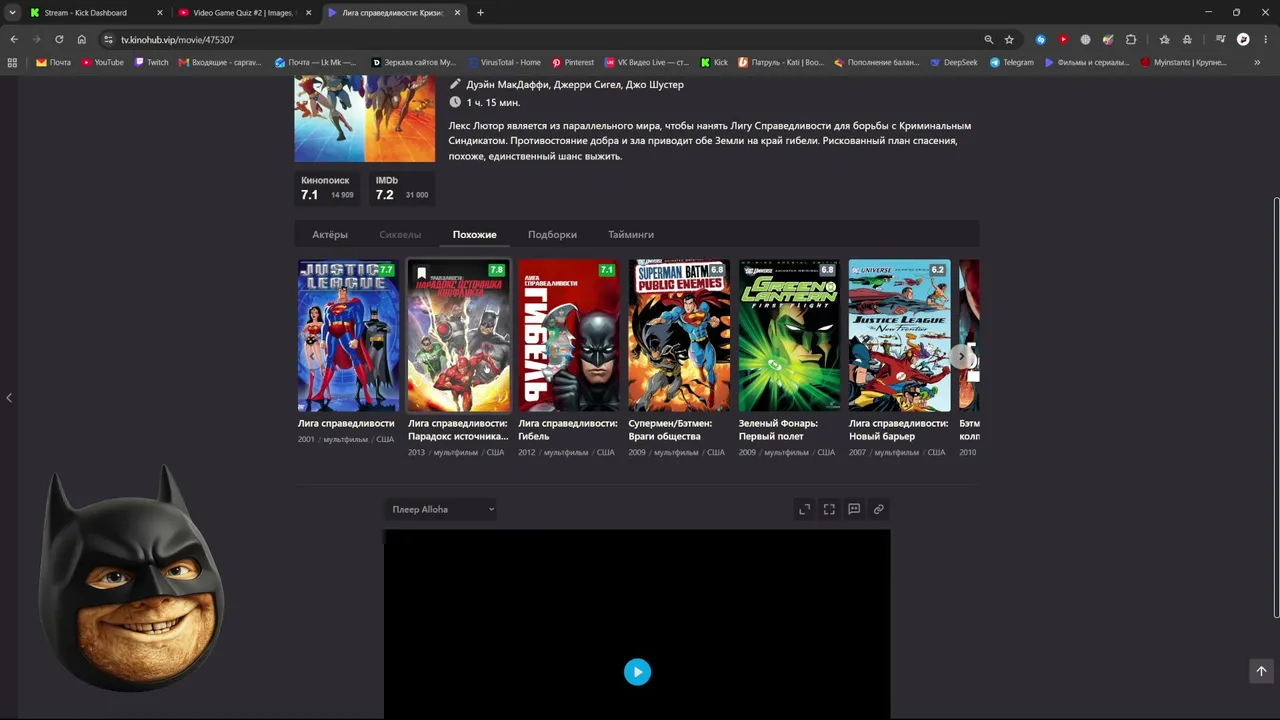Open the Extensions puzzle menu
Viewport: 1280px width, 720px height.
pos(1131,39)
